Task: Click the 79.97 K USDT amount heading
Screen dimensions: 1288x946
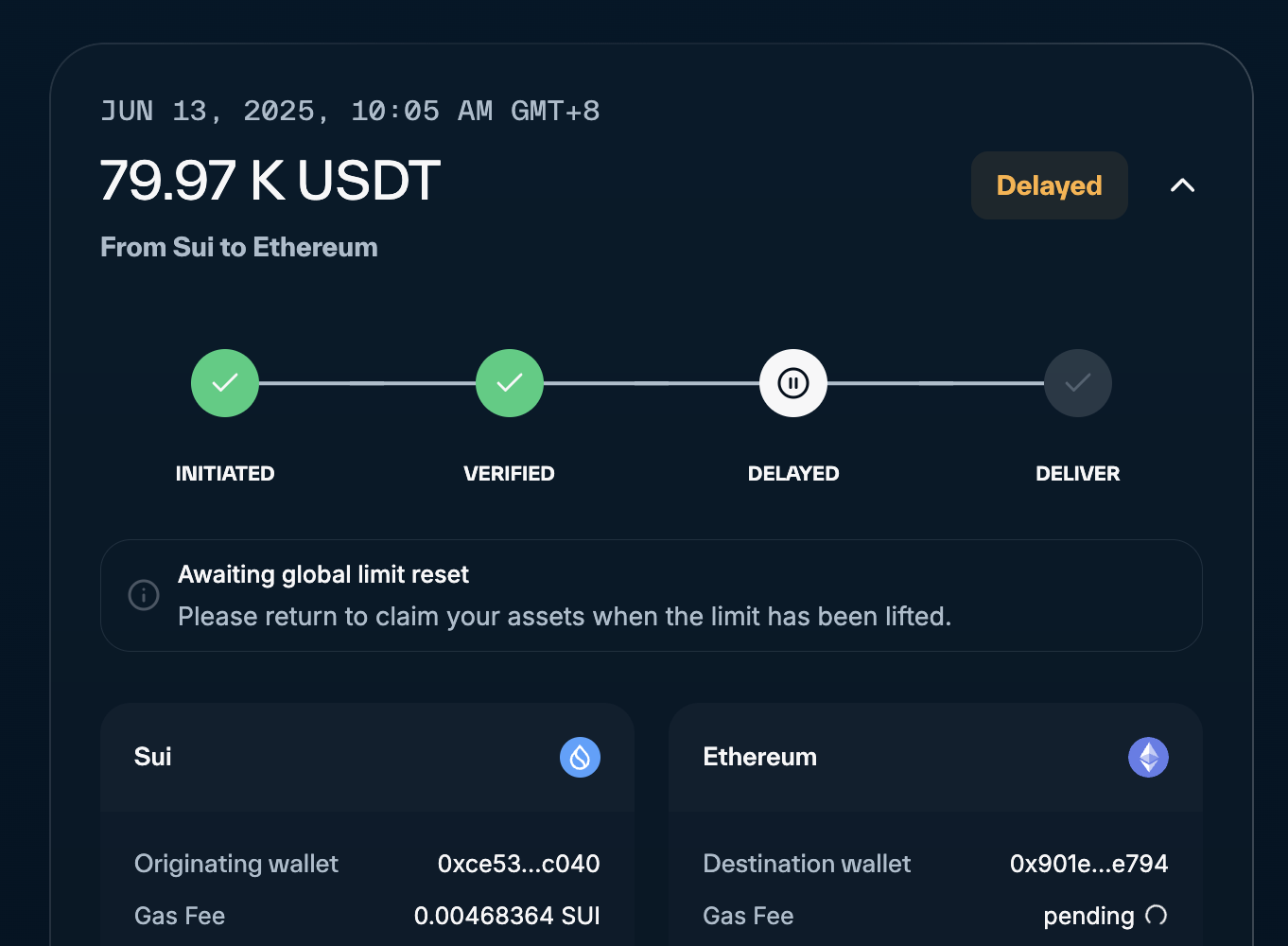Action: click(x=270, y=180)
